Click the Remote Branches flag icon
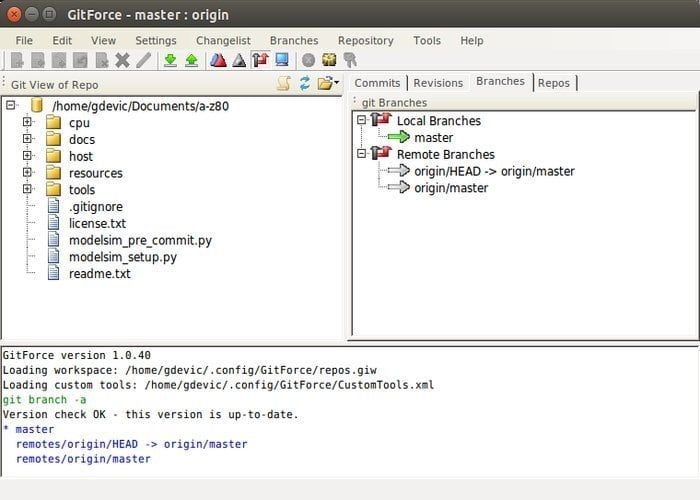700x500 pixels. click(x=381, y=153)
